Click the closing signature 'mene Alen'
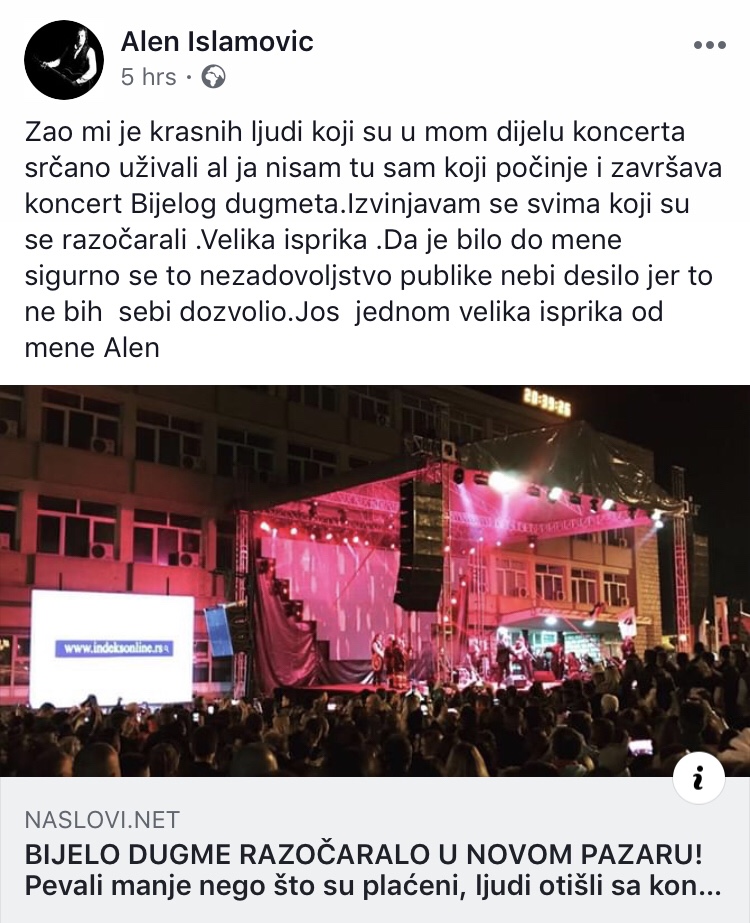Image resolution: width=750 pixels, height=923 pixels. pyautogui.click(x=92, y=347)
